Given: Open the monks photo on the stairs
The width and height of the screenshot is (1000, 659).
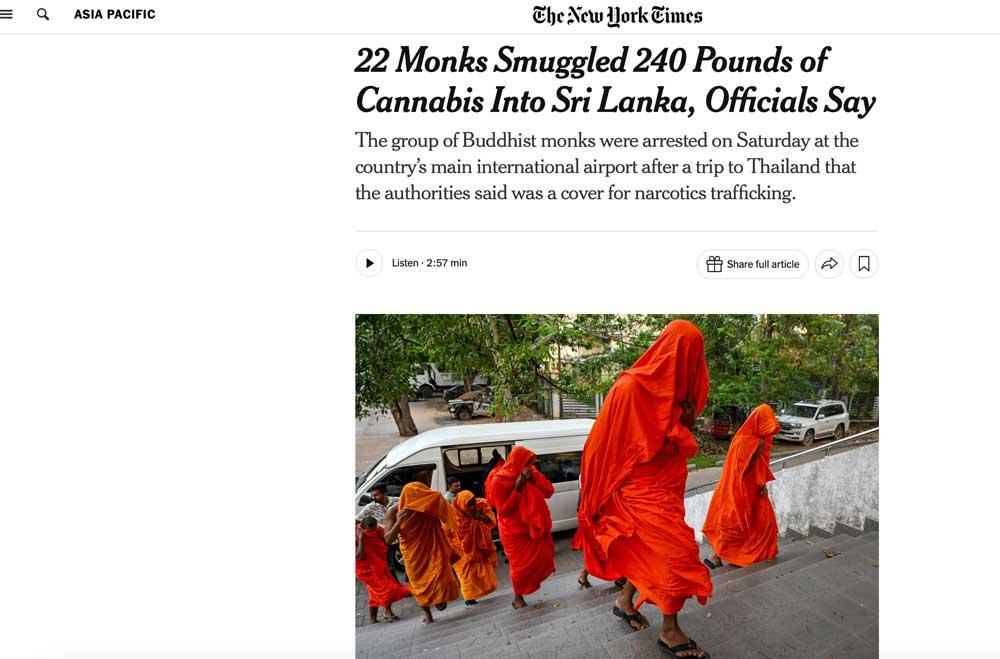Looking at the screenshot, I should tap(617, 486).
